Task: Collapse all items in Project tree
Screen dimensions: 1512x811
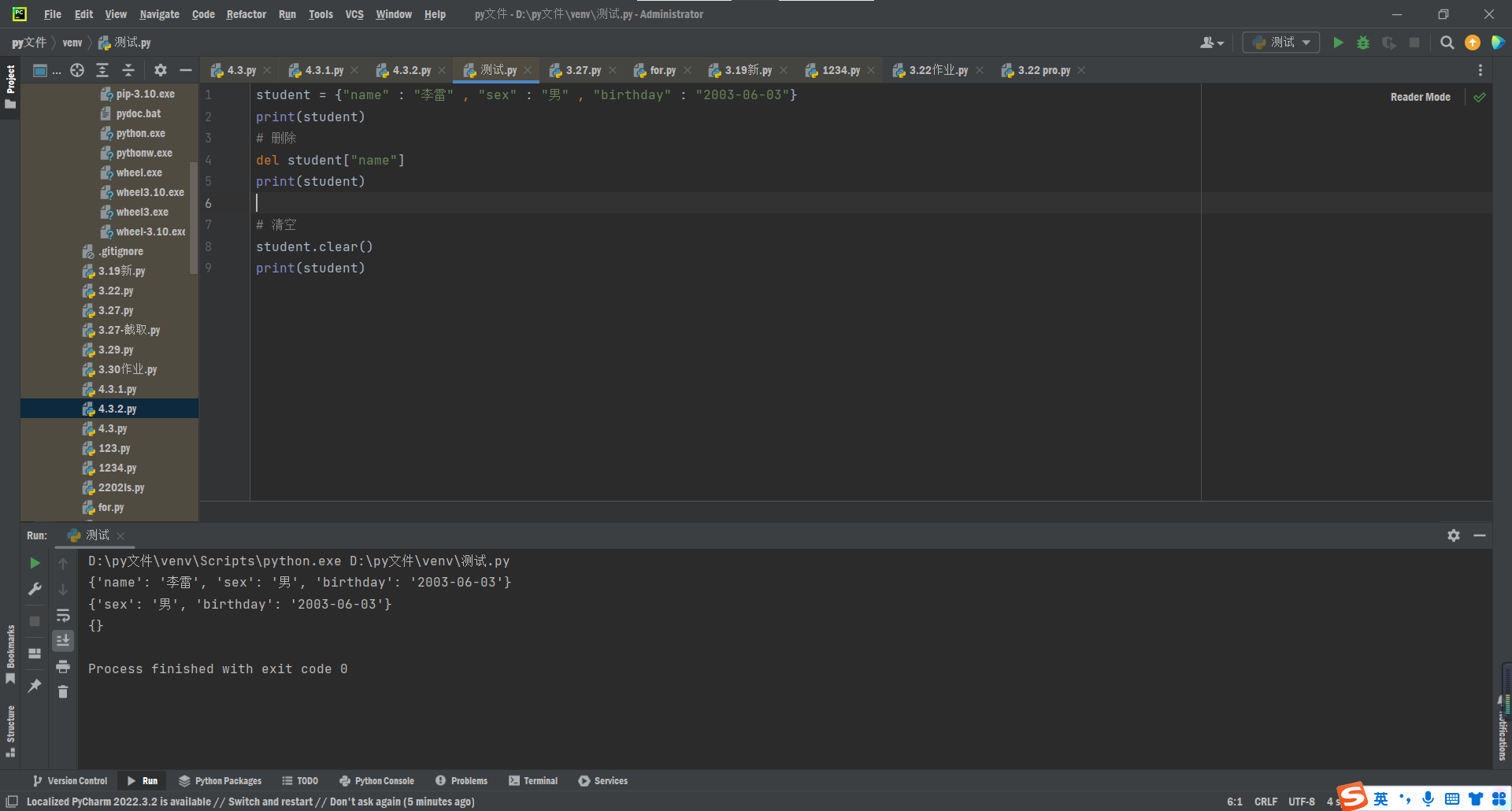Action: (x=128, y=70)
